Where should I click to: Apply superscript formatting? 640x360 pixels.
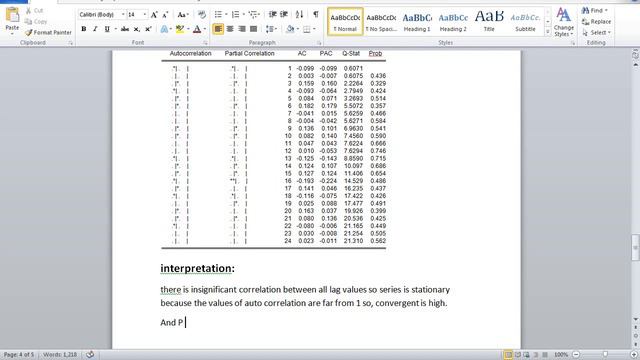(x=148, y=29)
